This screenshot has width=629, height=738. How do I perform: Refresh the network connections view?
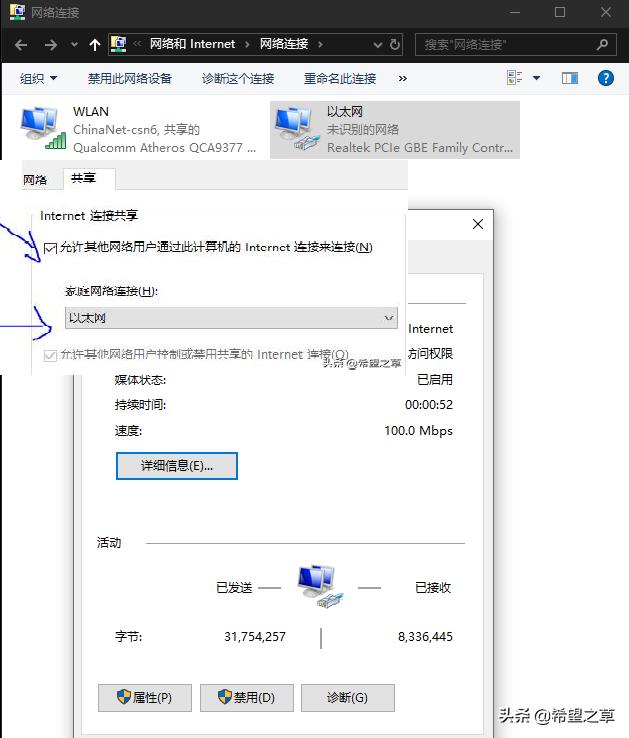[x=395, y=45]
